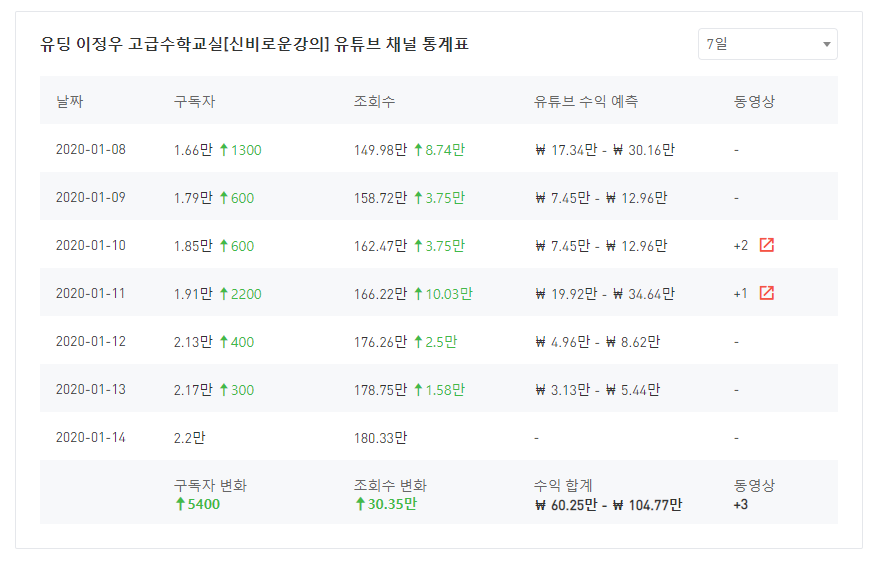Viewport: 878px width, 565px height.
Task: Click view count 180.33만
Action: coord(380,438)
